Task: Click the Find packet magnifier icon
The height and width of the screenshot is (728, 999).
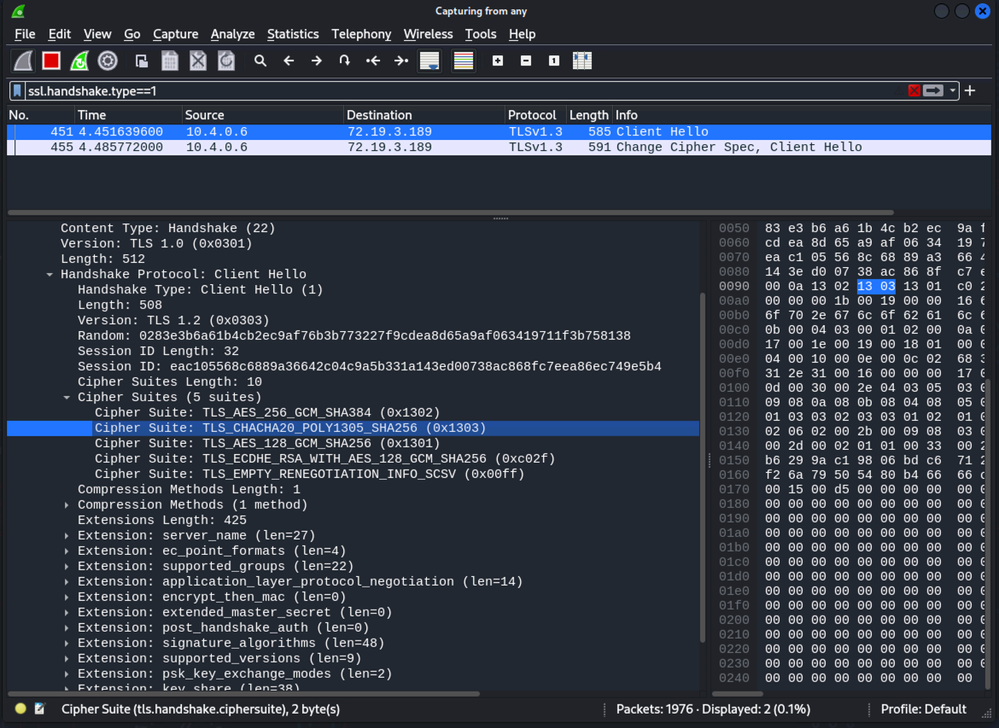Action: (x=260, y=61)
